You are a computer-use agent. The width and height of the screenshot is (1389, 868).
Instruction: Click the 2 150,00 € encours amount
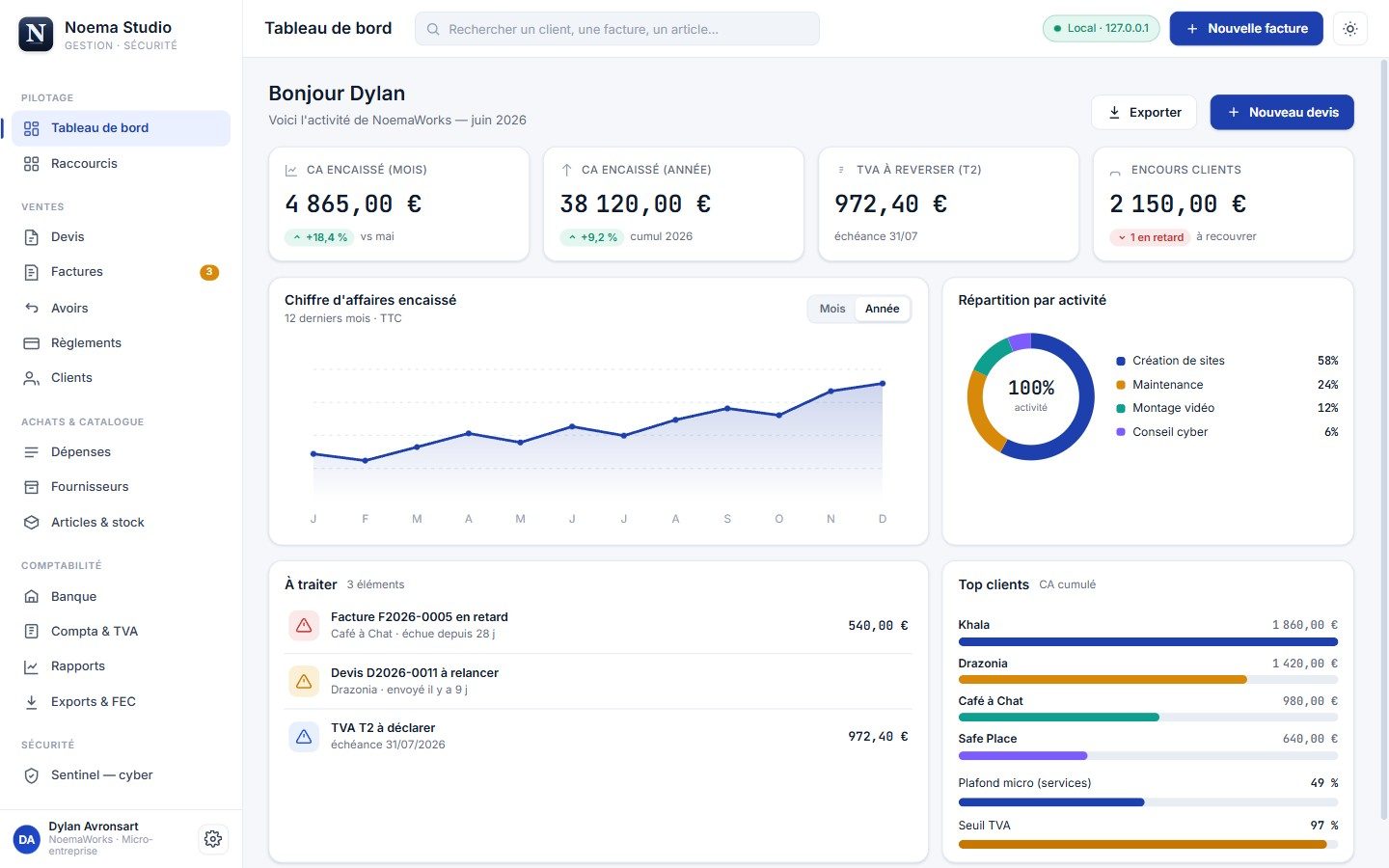click(x=1178, y=204)
